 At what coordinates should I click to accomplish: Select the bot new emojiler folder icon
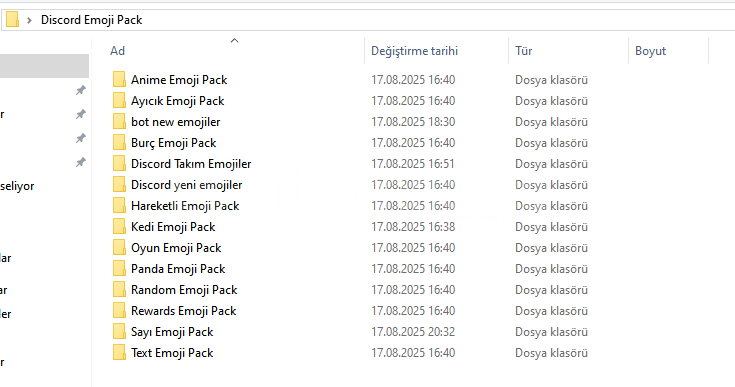pyautogui.click(x=119, y=122)
